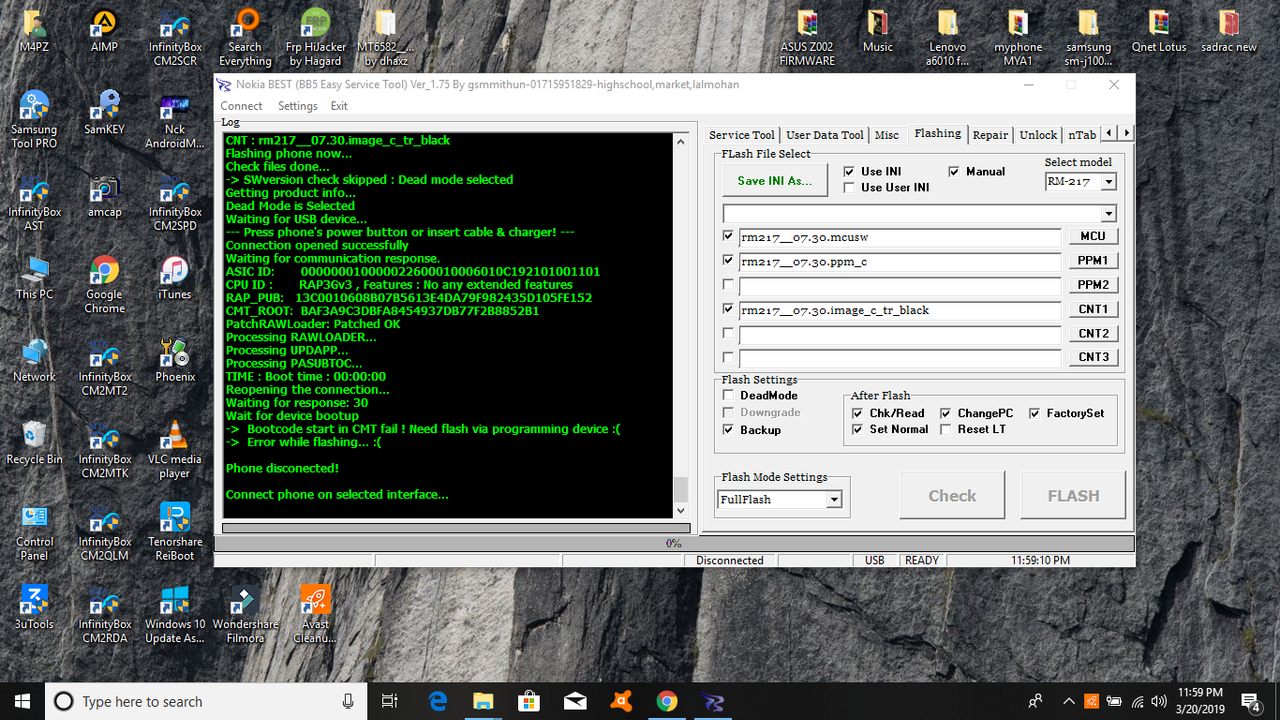This screenshot has width=1280, height=720.
Task: Click the FLASH button
Action: coord(1073,496)
